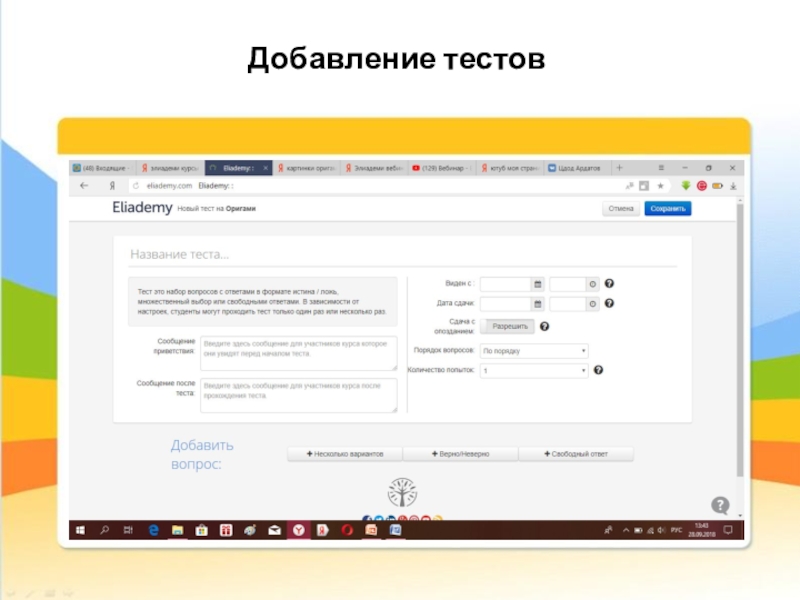Viewport: 800px width, 600px height.
Task: Add 'Несколько вариантов' question
Action: (x=345, y=454)
